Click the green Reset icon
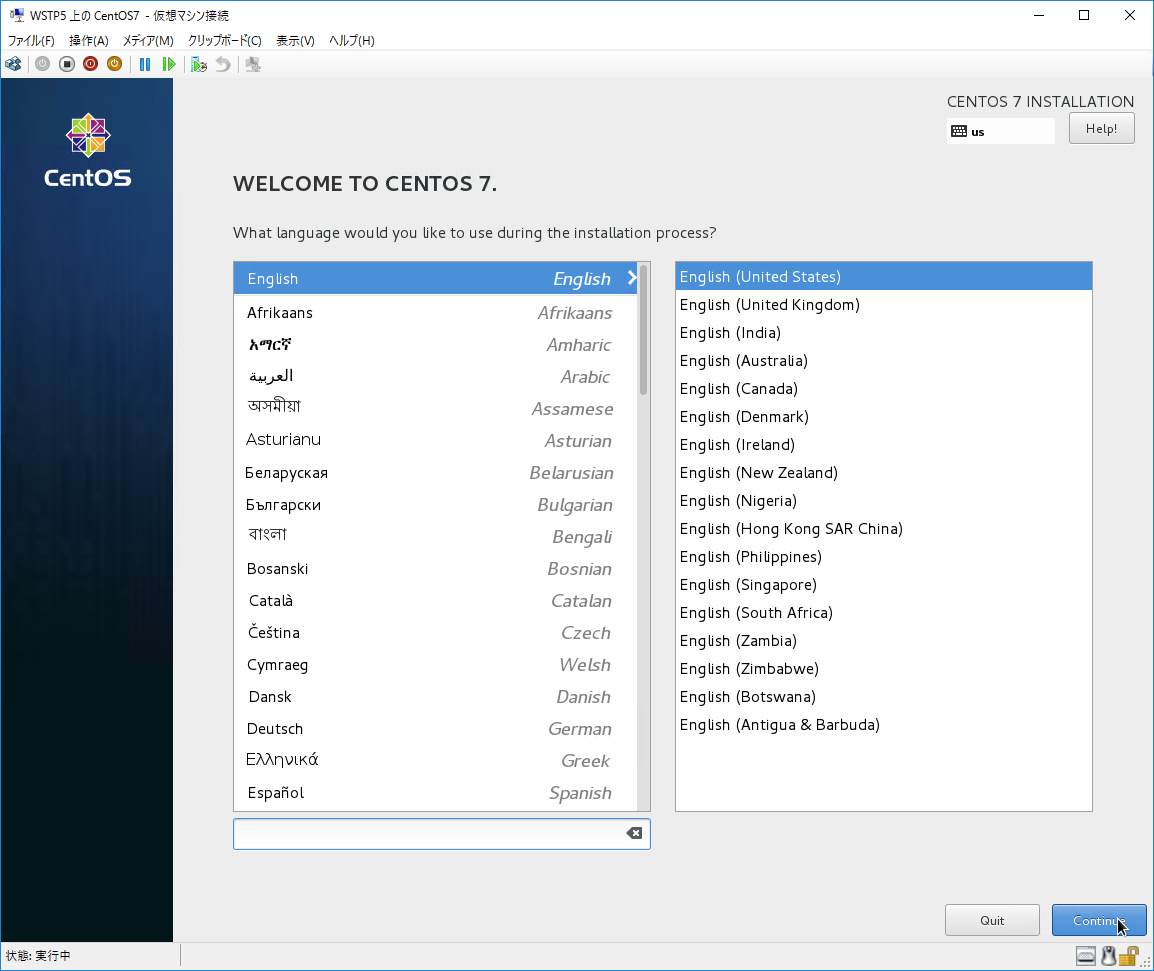Screen dimensions: 1154x971 click(169, 64)
